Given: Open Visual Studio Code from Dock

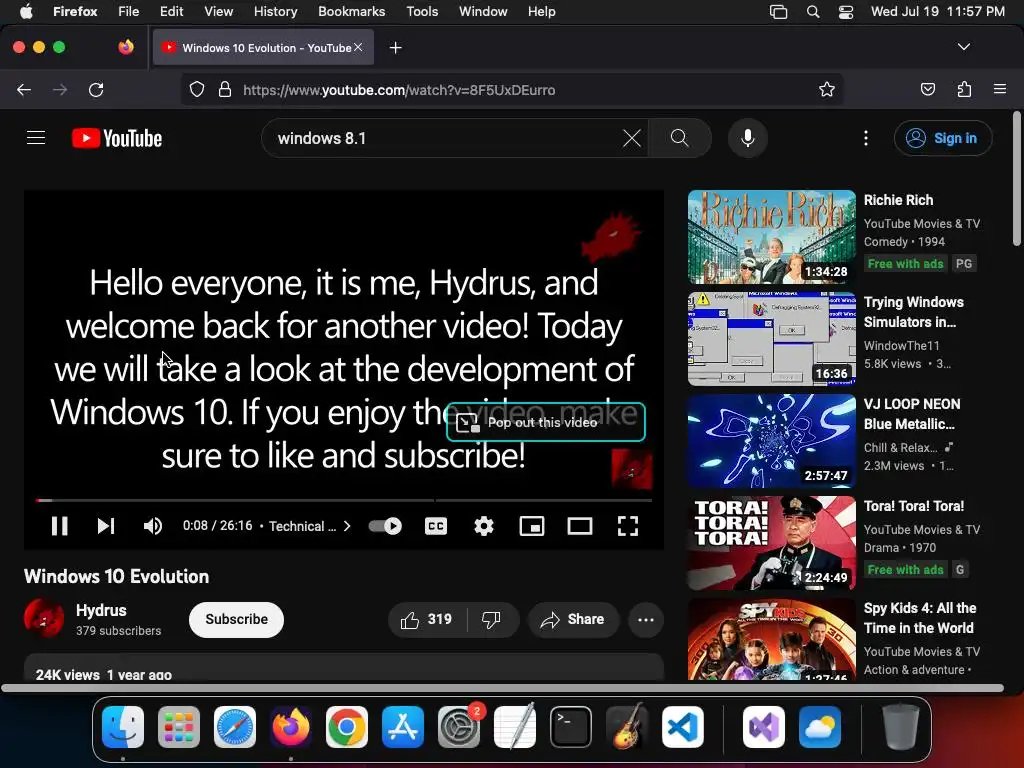Looking at the screenshot, I should 683,727.
